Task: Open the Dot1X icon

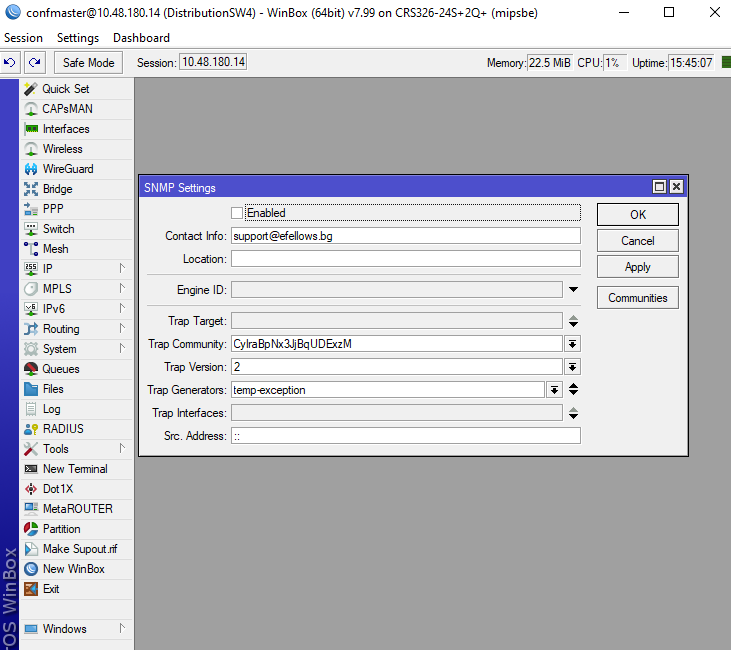Action: [31, 489]
